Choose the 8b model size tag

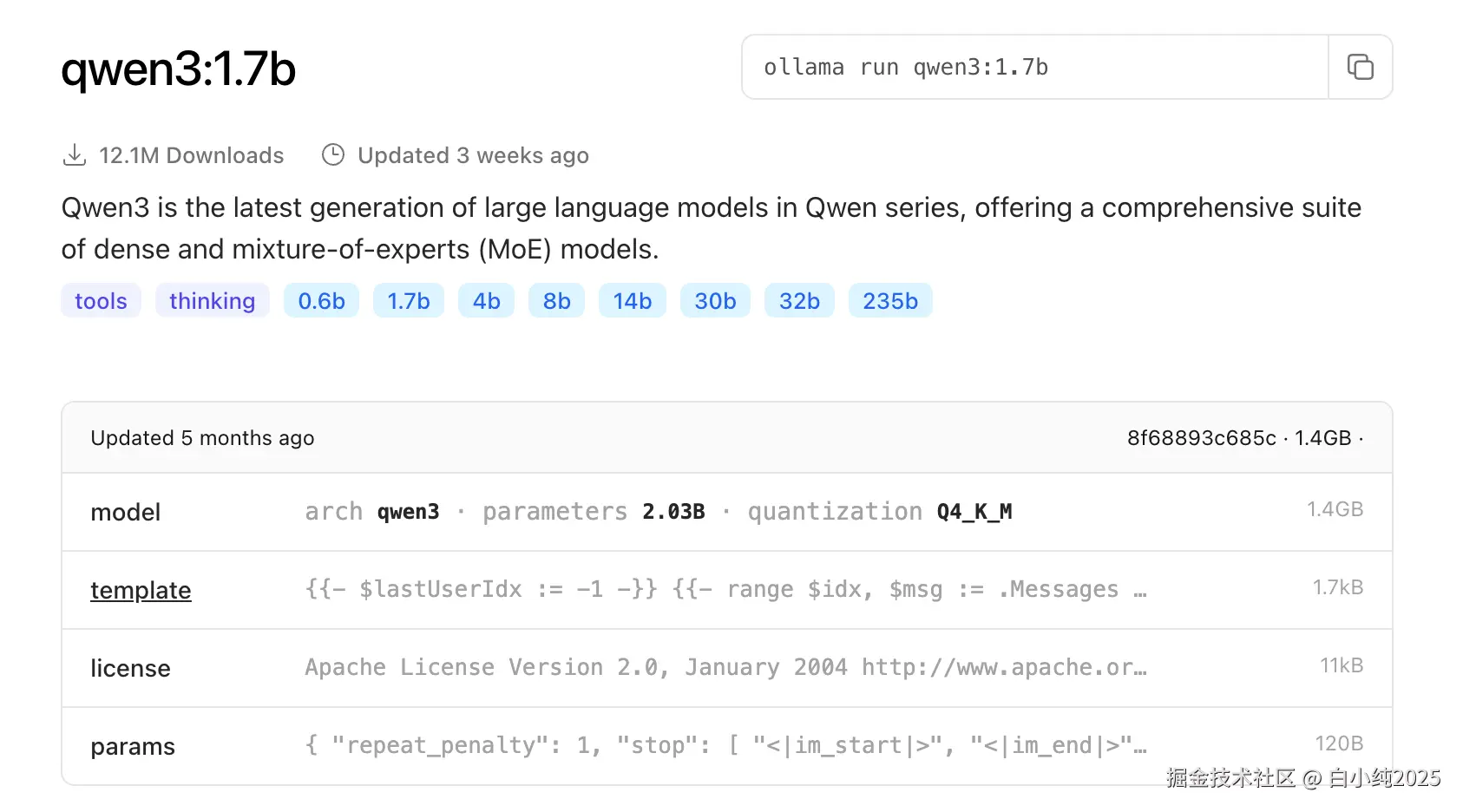(x=556, y=301)
